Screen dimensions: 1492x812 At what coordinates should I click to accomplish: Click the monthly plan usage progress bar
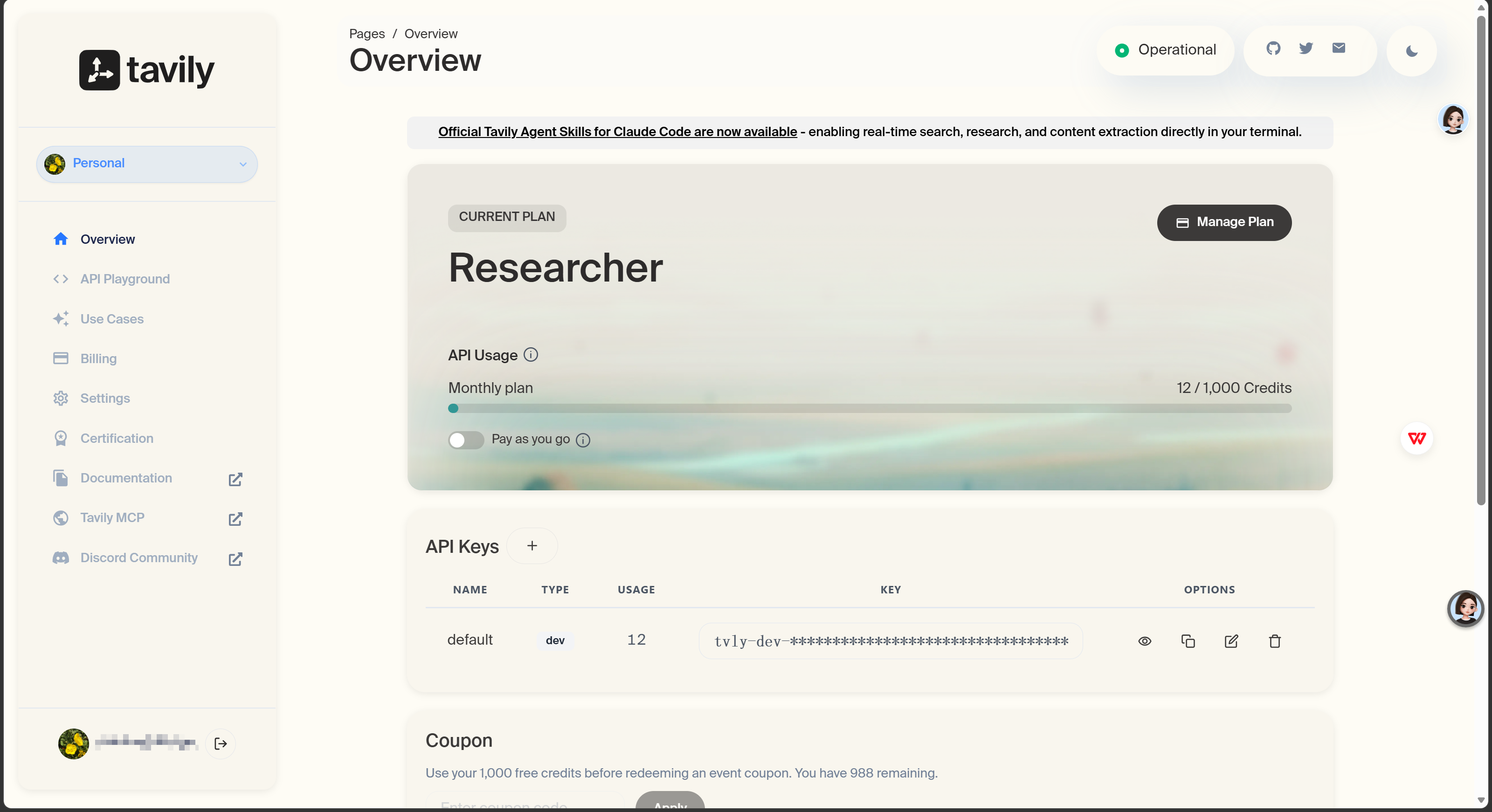tap(870, 408)
